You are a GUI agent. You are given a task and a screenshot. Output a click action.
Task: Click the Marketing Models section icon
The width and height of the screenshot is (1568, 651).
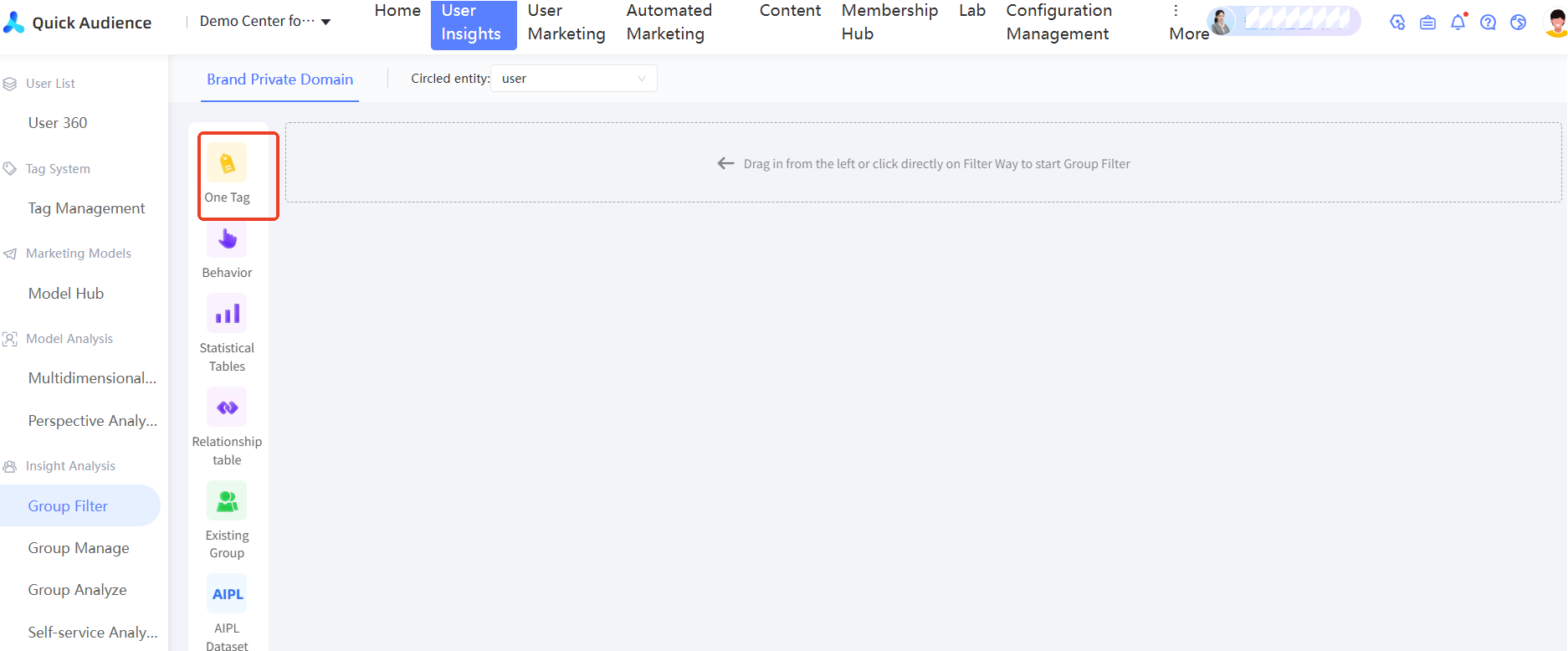[x=10, y=254]
